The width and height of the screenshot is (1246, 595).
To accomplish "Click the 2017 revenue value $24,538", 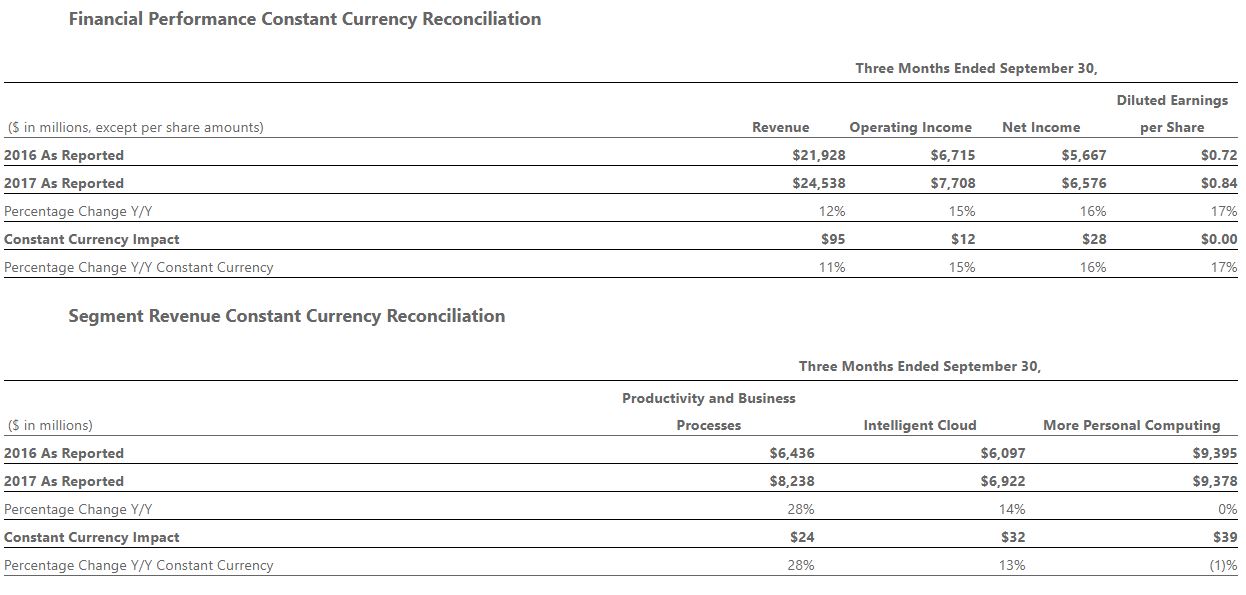I will pos(818,183).
